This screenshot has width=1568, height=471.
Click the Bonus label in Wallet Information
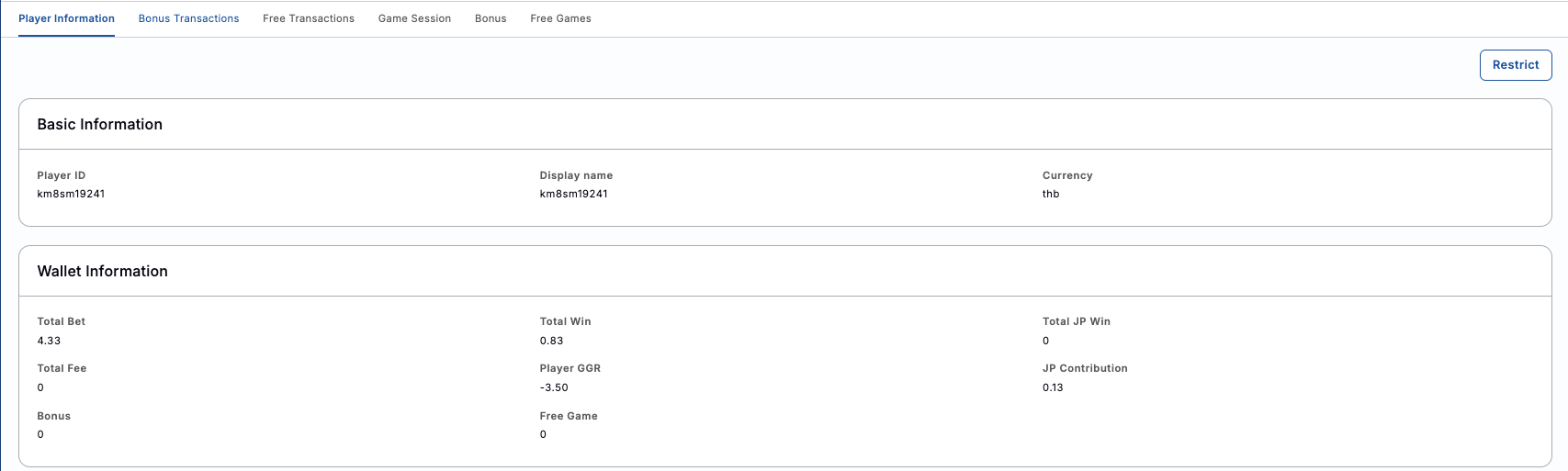coord(53,416)
